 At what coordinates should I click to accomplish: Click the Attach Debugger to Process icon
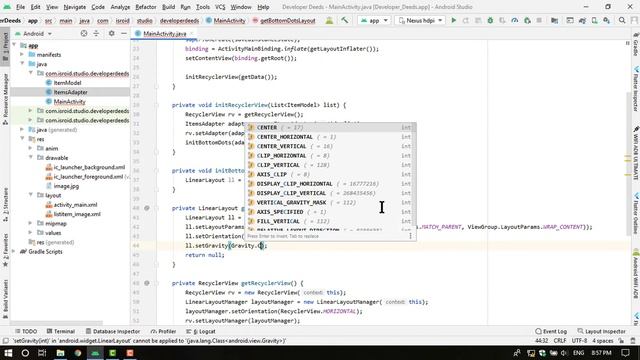point(527,20)
